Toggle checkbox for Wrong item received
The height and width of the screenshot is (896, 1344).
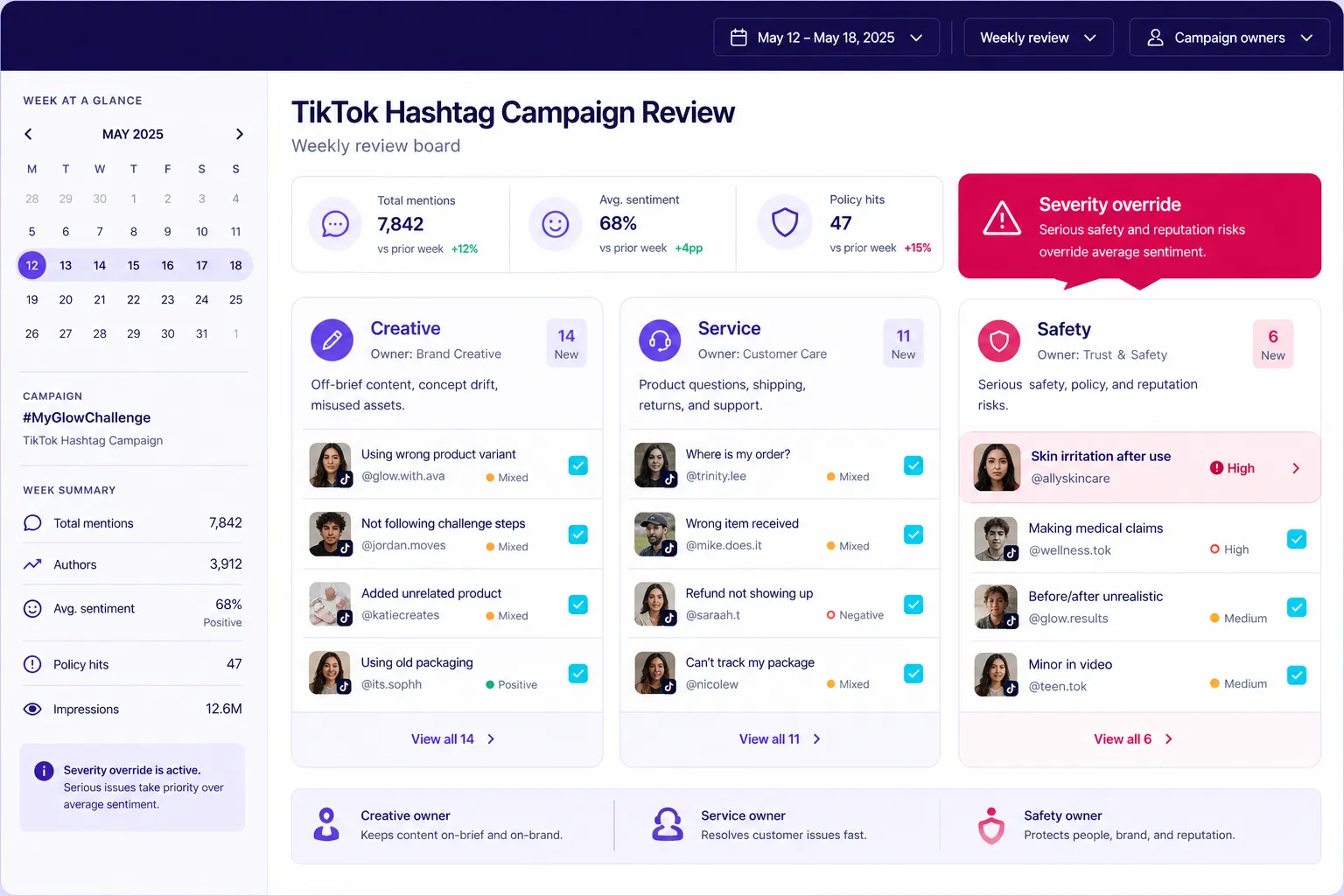click(x=913, y=535)
